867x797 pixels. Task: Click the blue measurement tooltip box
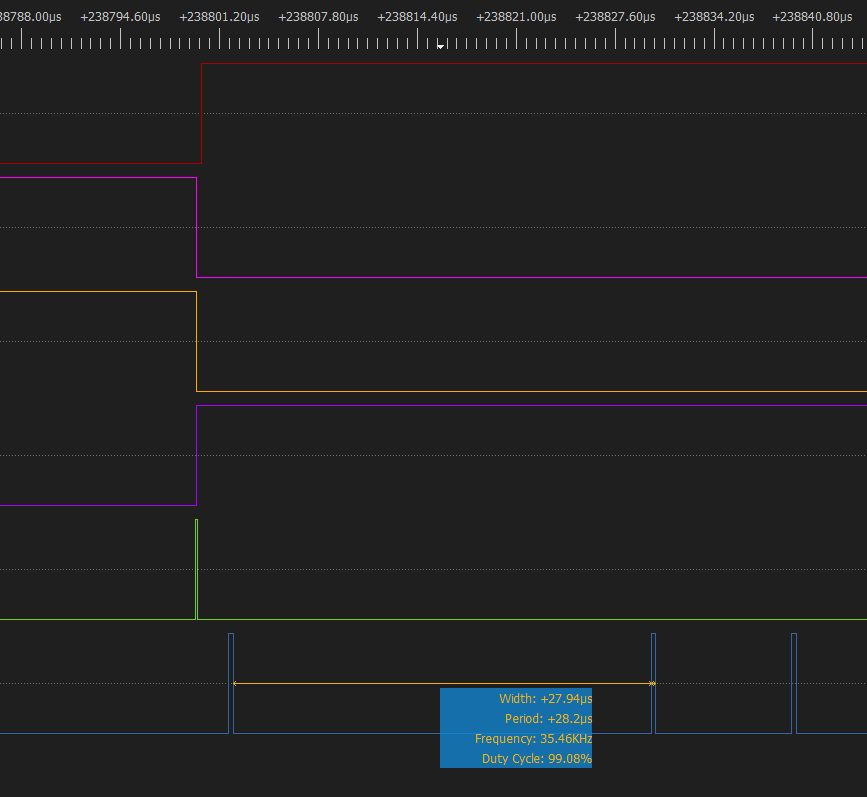[516, 727]
